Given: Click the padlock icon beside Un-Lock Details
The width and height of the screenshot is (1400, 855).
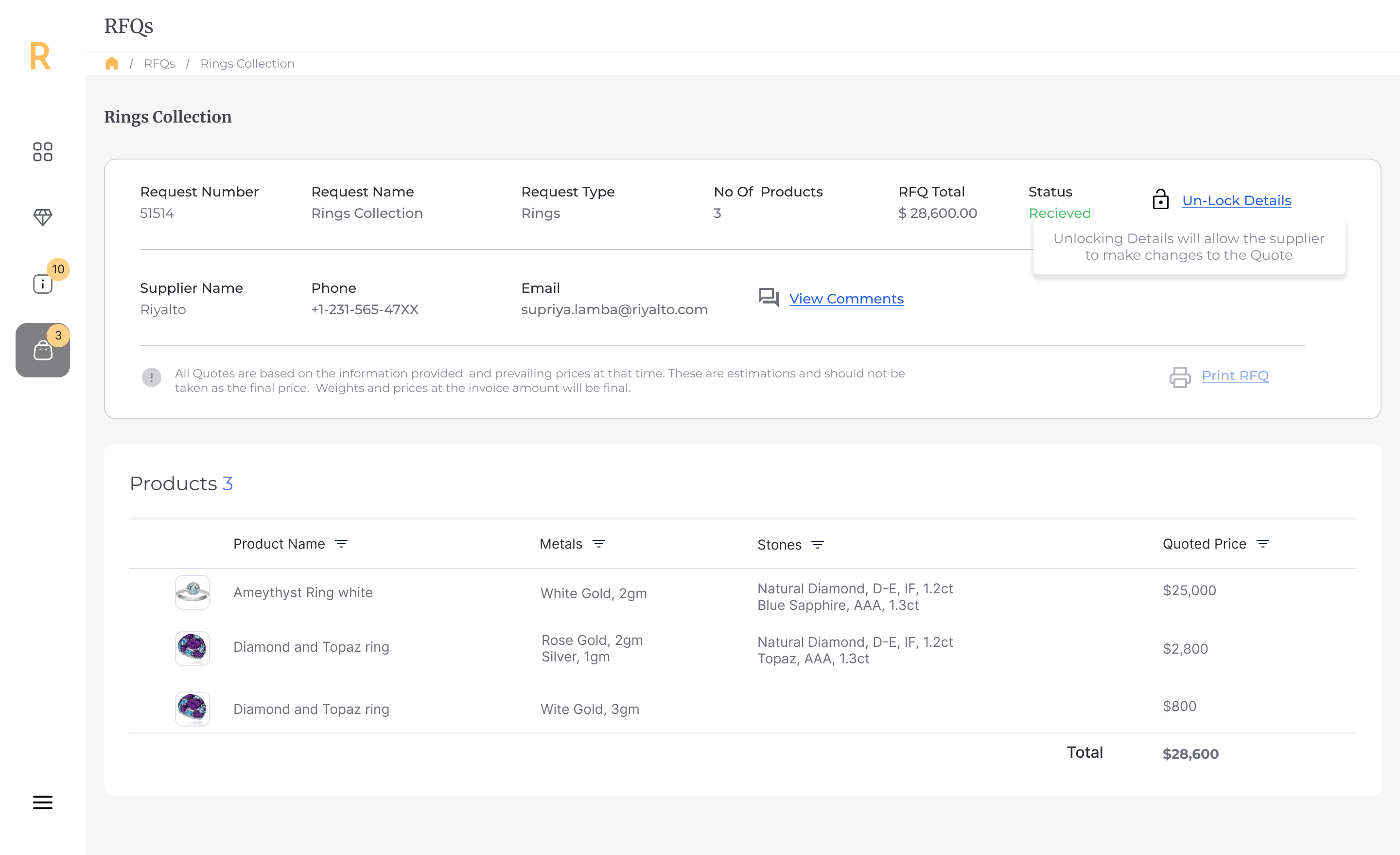Looking at the screenshot, I should pyautogui.click(x=1160, y=200).
